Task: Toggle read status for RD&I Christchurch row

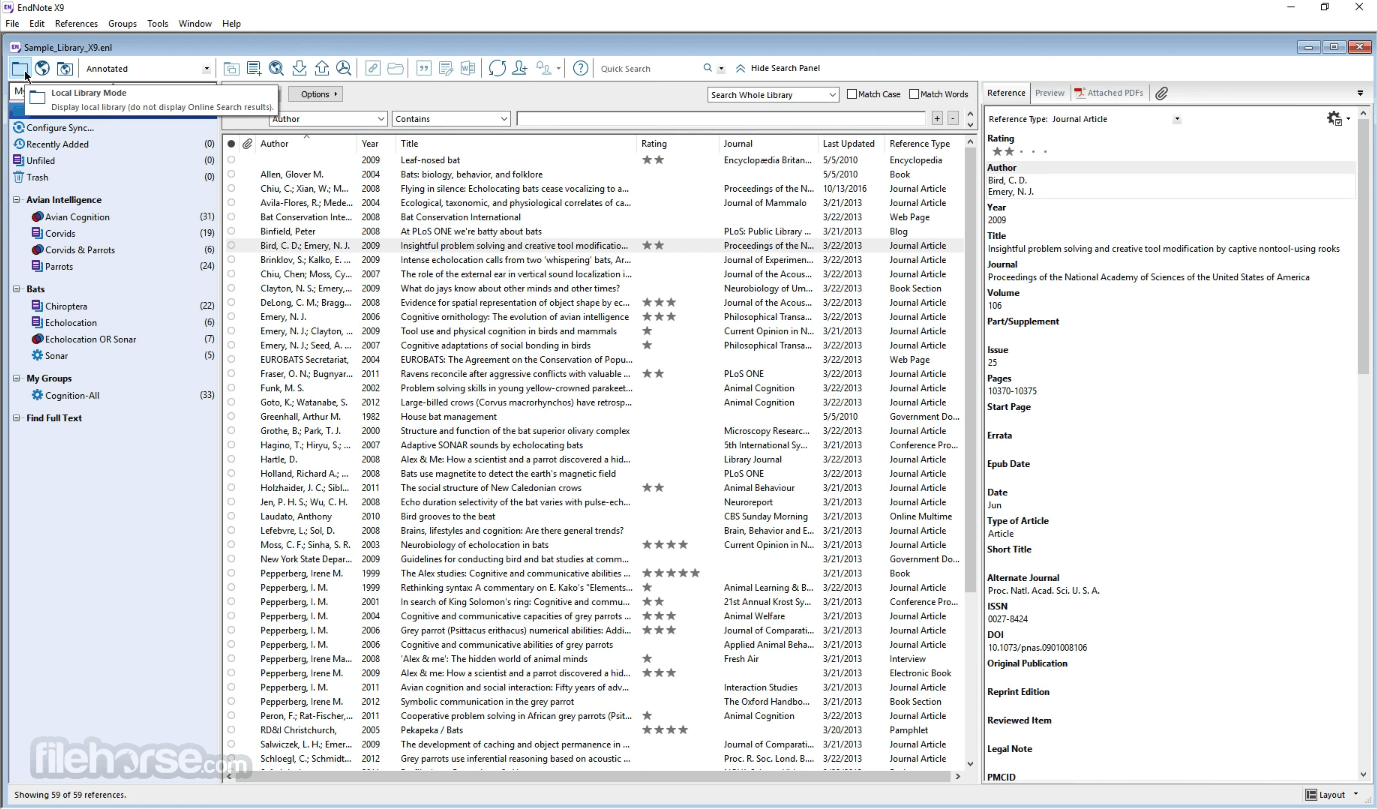Action: pos(231,730)
